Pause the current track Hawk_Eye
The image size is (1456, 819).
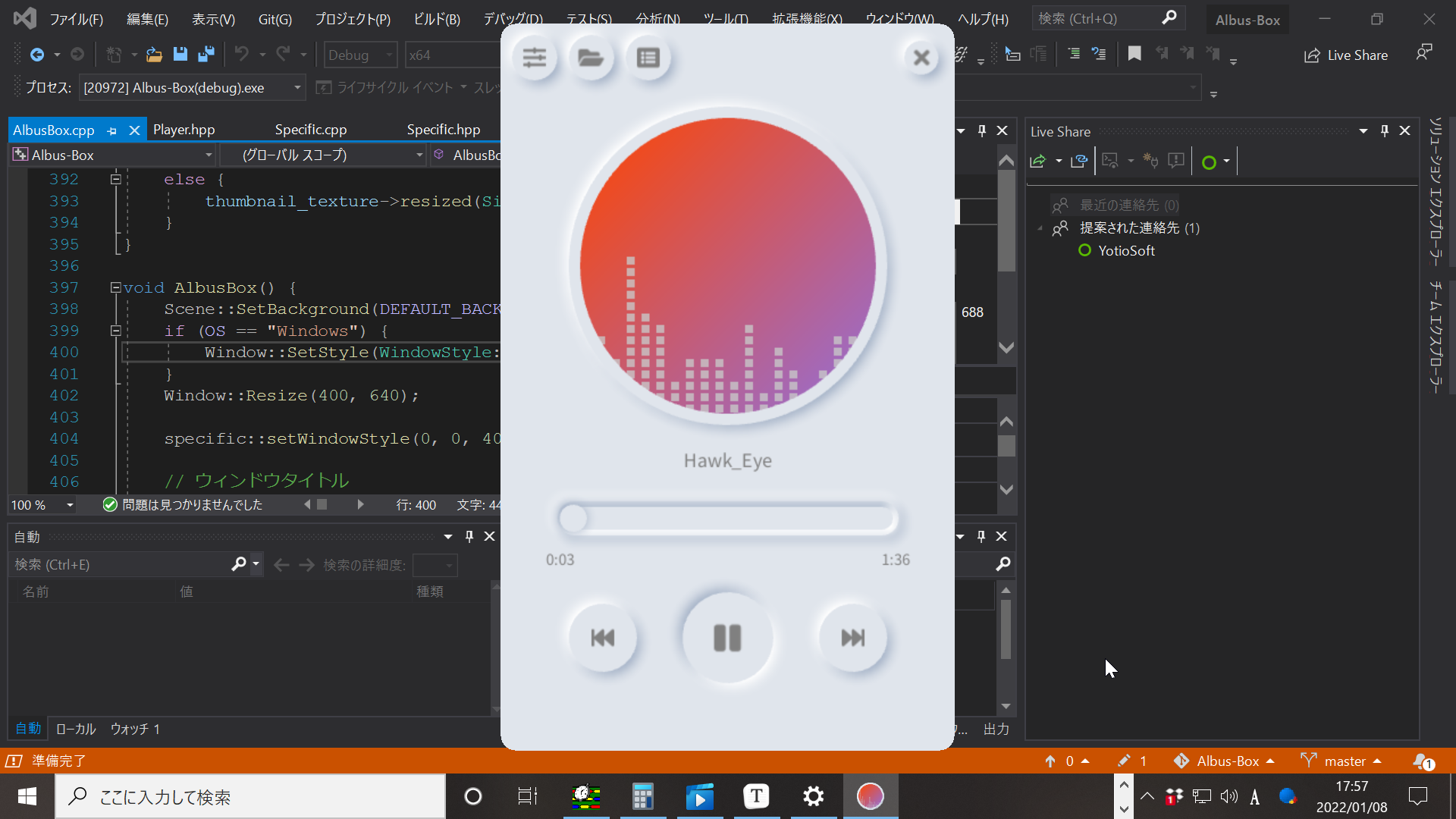[x=727, y=638]
